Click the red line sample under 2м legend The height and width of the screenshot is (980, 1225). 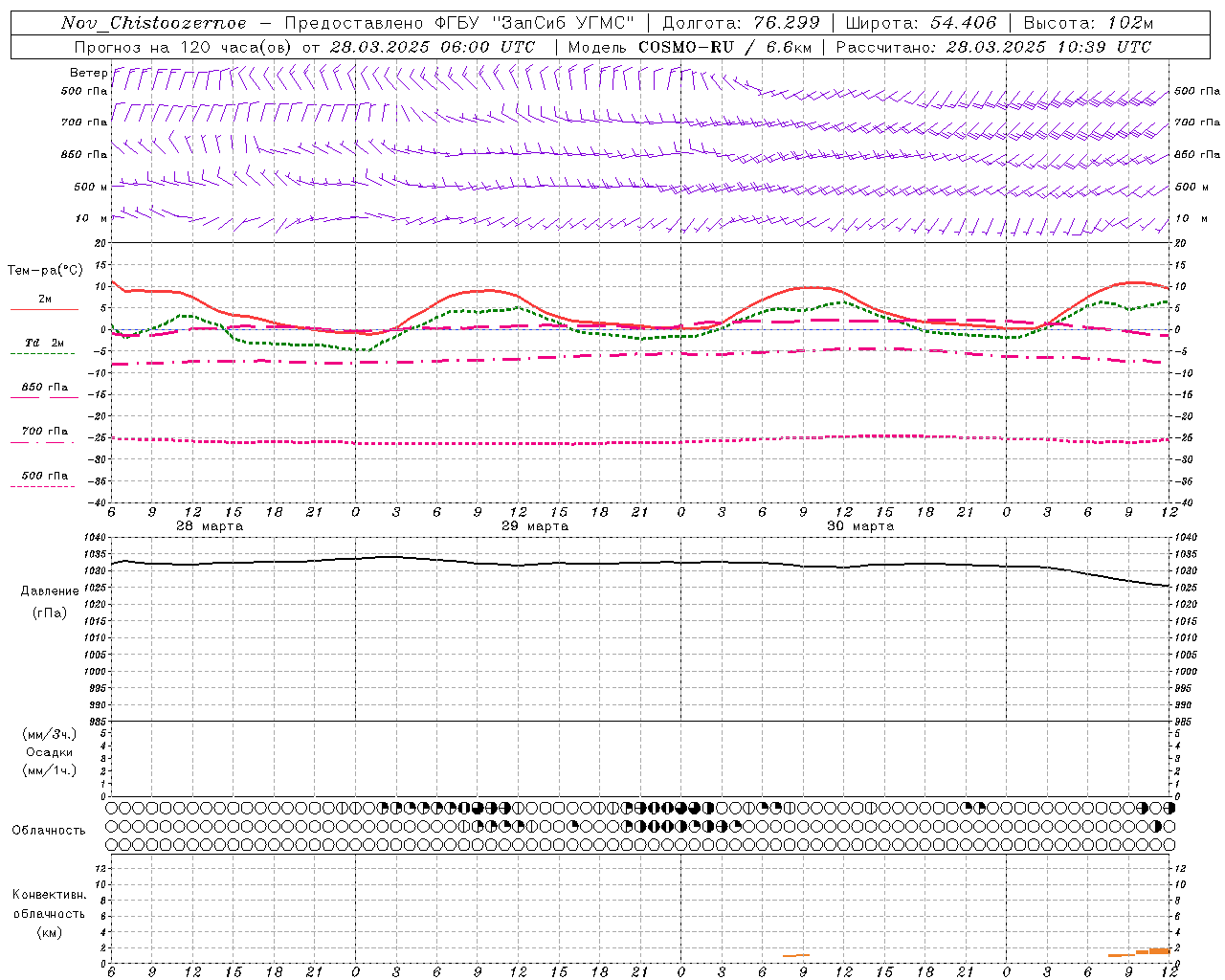[x=44, y=309]
